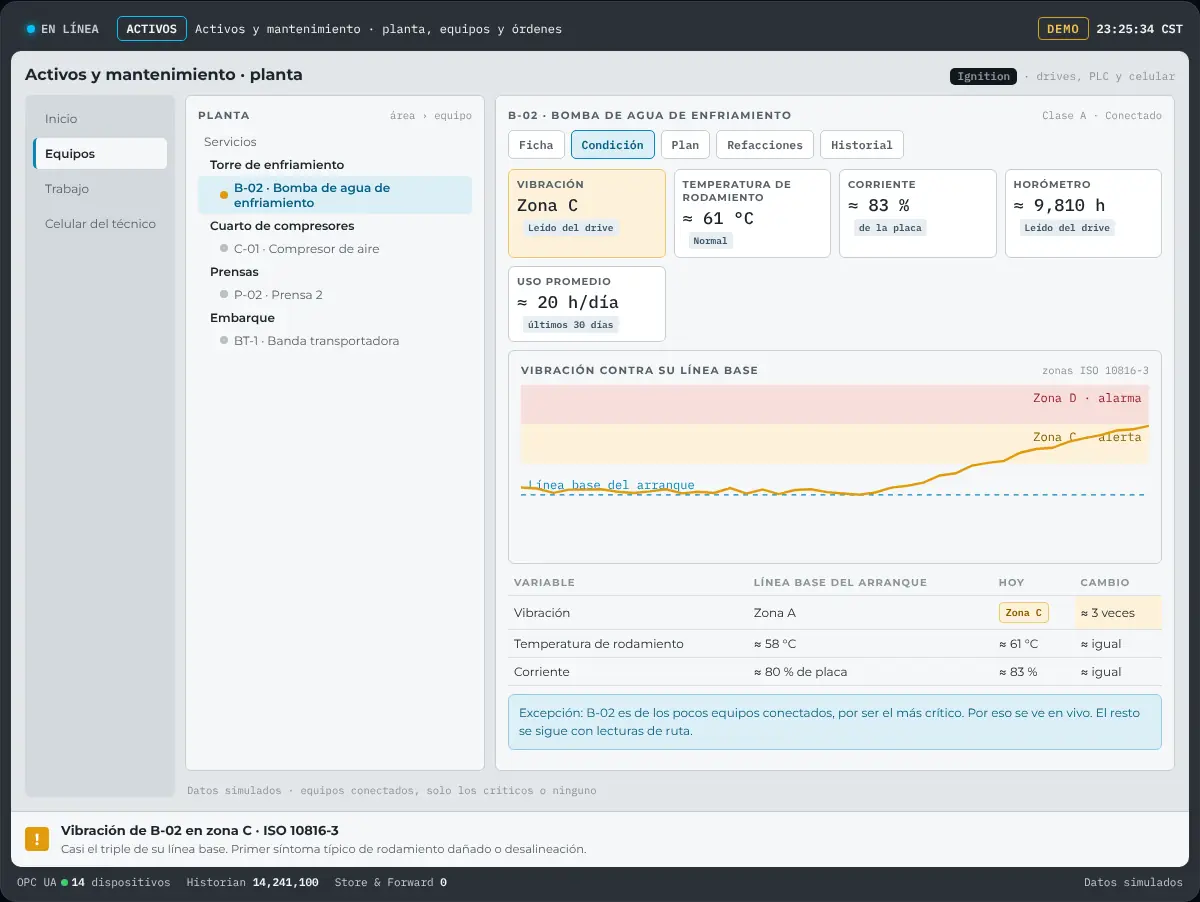Click the DEMO badge
1200x902 pixels.
point(1063,29)
